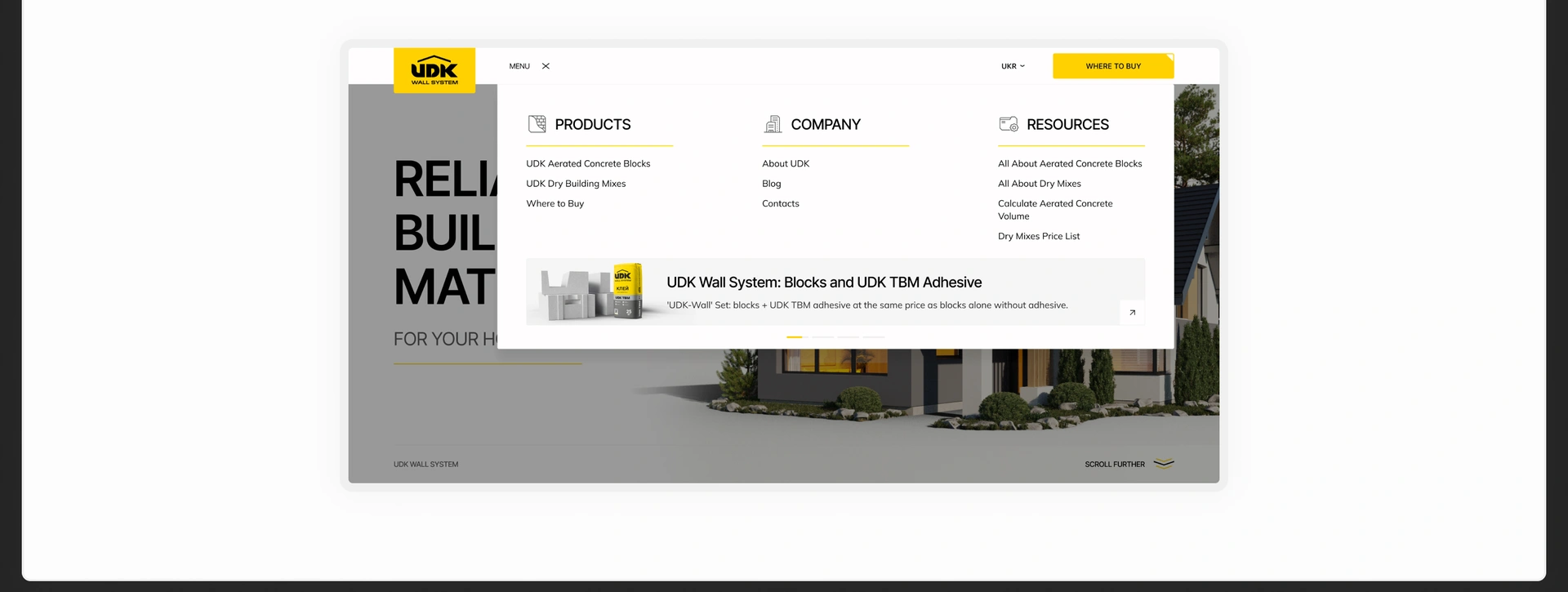Screen dimensions: 1568x592
Task: Go to About UDK page
Action: (786, 163)
